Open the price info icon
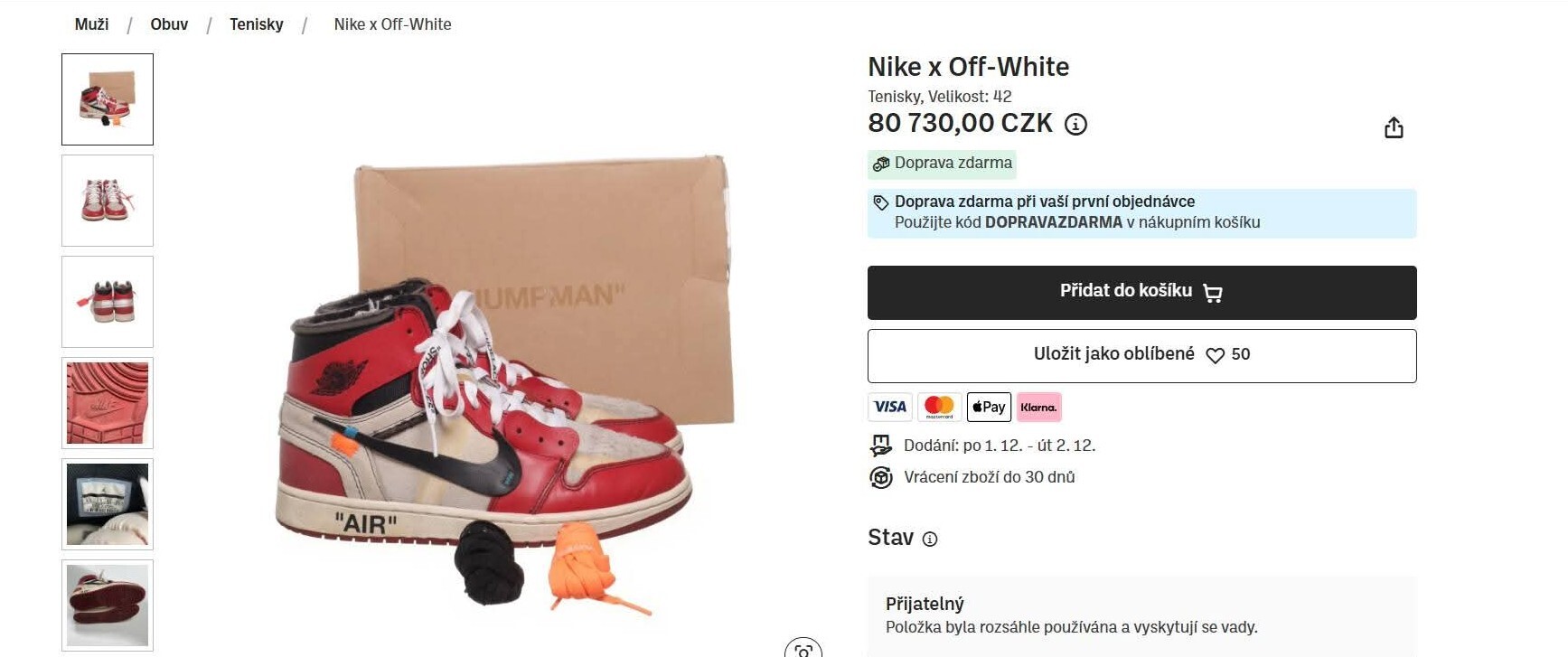 1075,125
